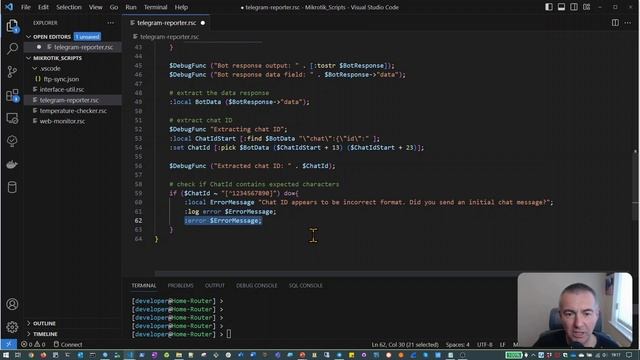640x360 pixels.
Task: Open the Explorer view in the activity bar
Action: point(12,26)
